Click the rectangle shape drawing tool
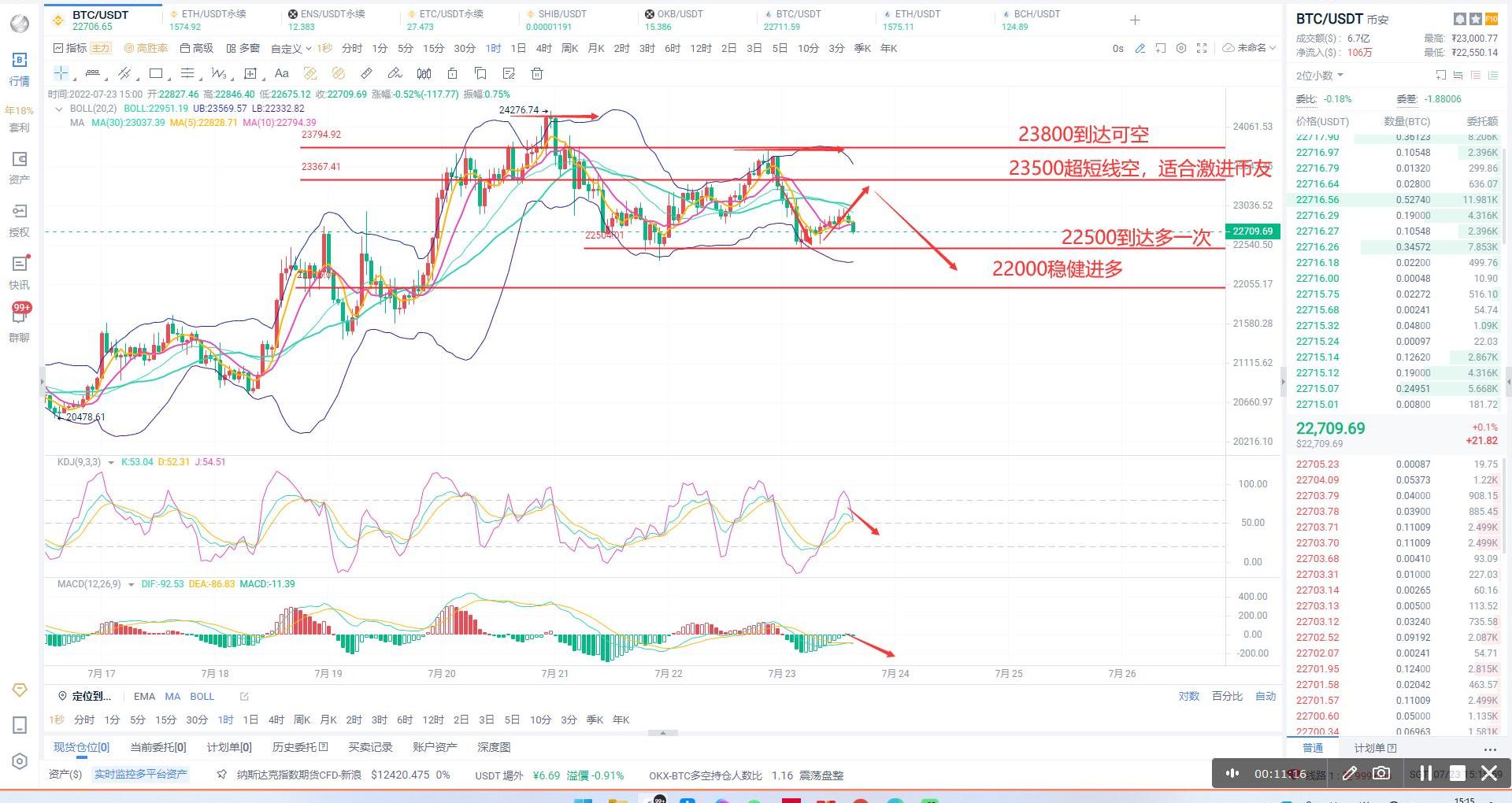Image resolution: width=1512 pixels, height=803 pixels. 156,73
